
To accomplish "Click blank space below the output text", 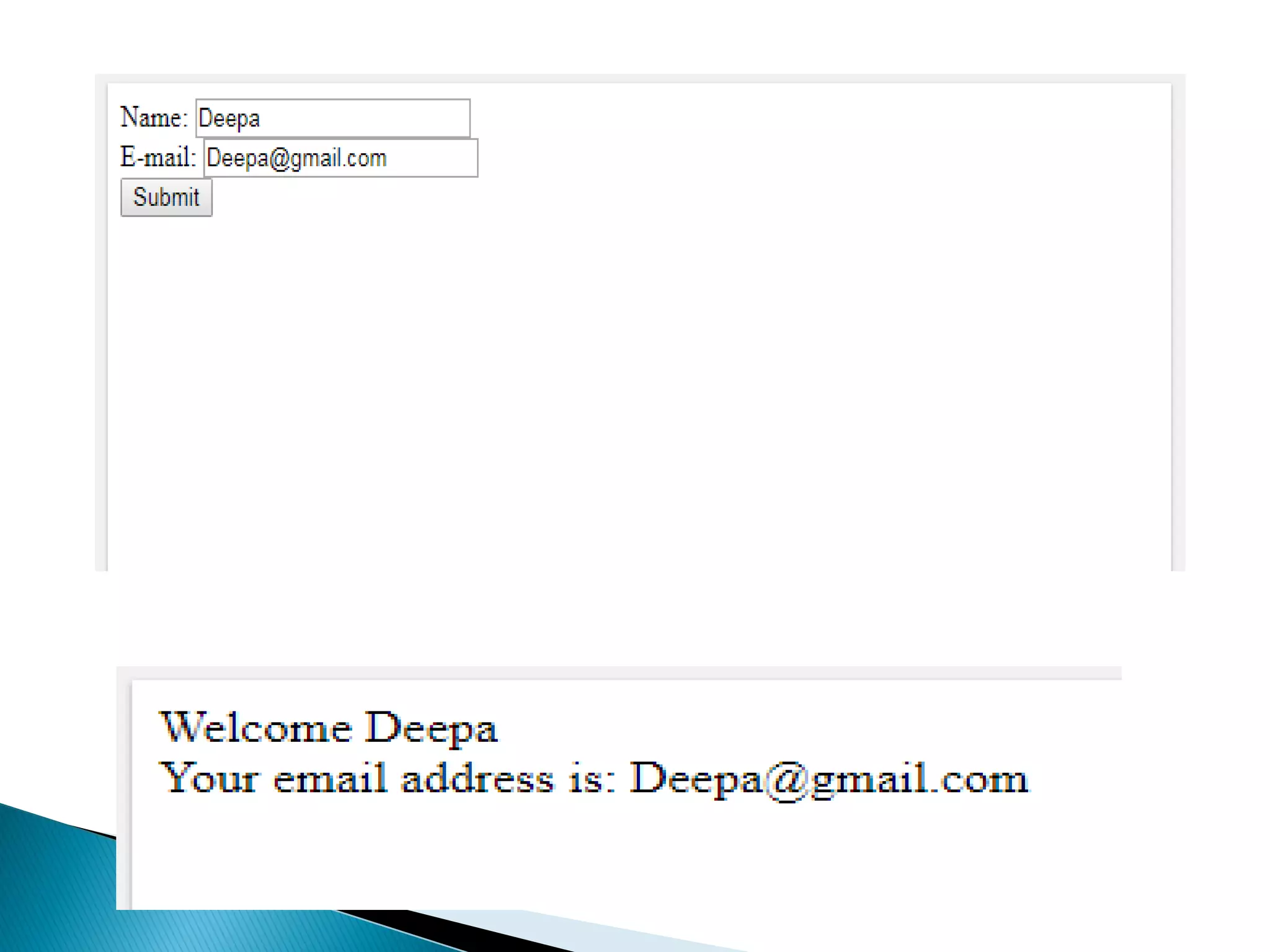I will [x=620, y=862].
